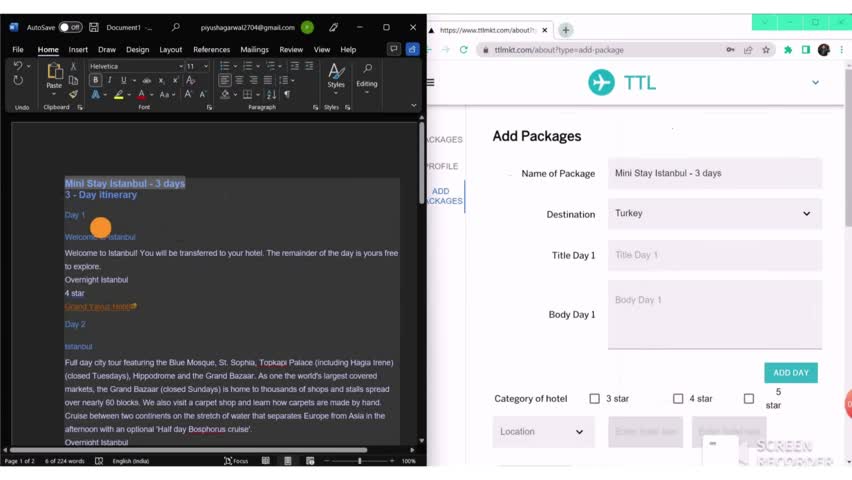Switch to the Layout tab

(x=171, y=49)
